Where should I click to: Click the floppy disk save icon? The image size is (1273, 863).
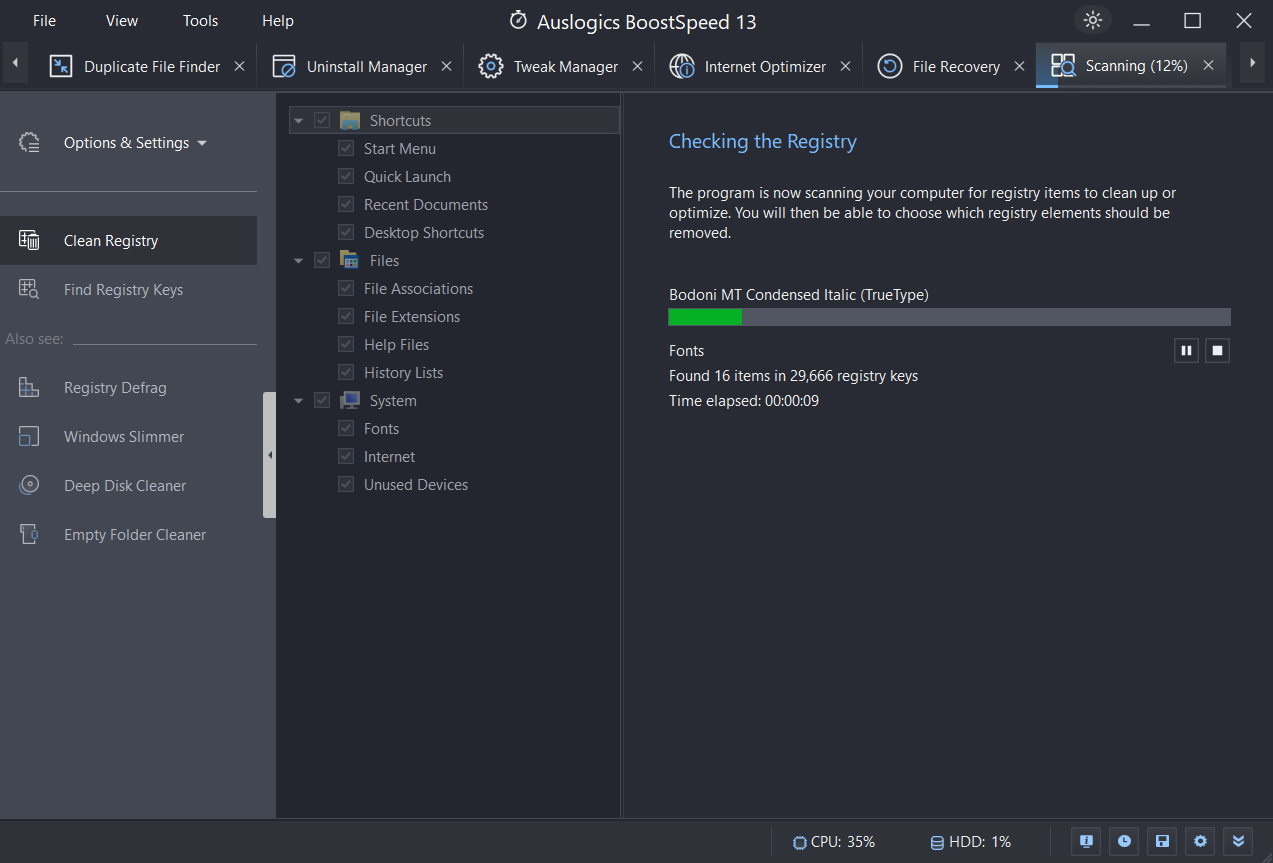[x=1162, y=841]
